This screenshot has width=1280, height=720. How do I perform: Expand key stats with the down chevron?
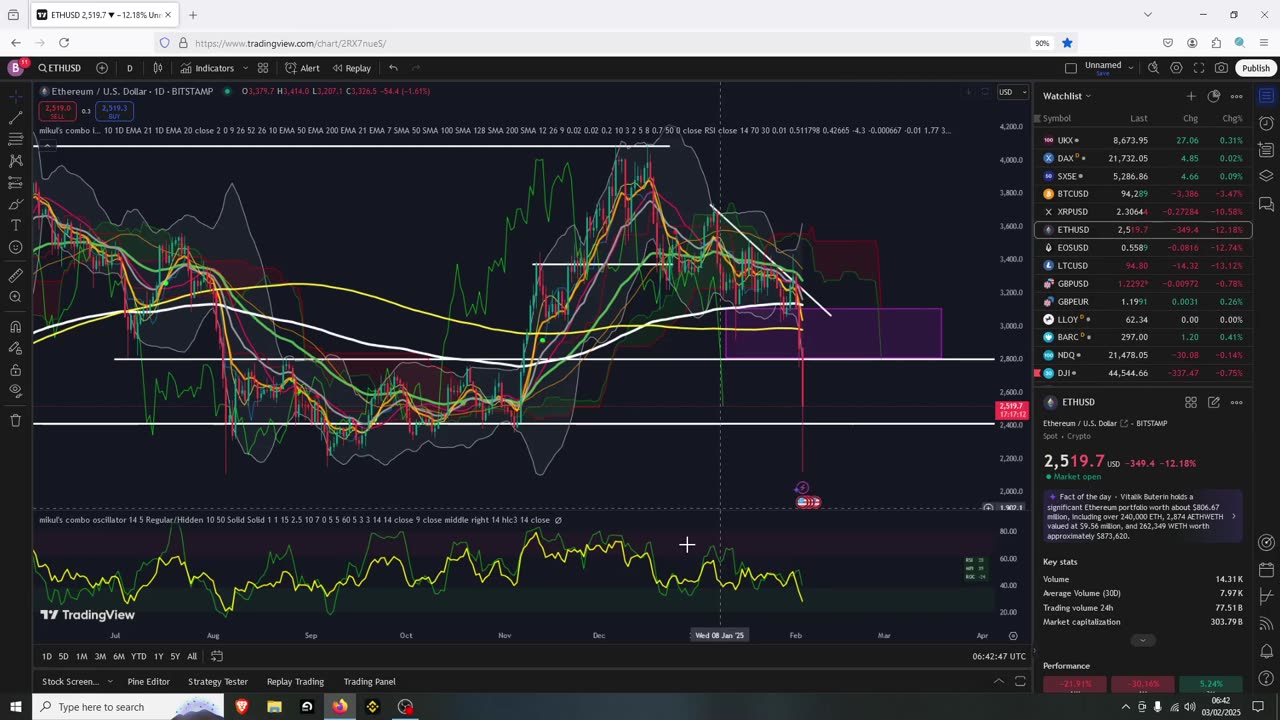tap(1143, 640)
